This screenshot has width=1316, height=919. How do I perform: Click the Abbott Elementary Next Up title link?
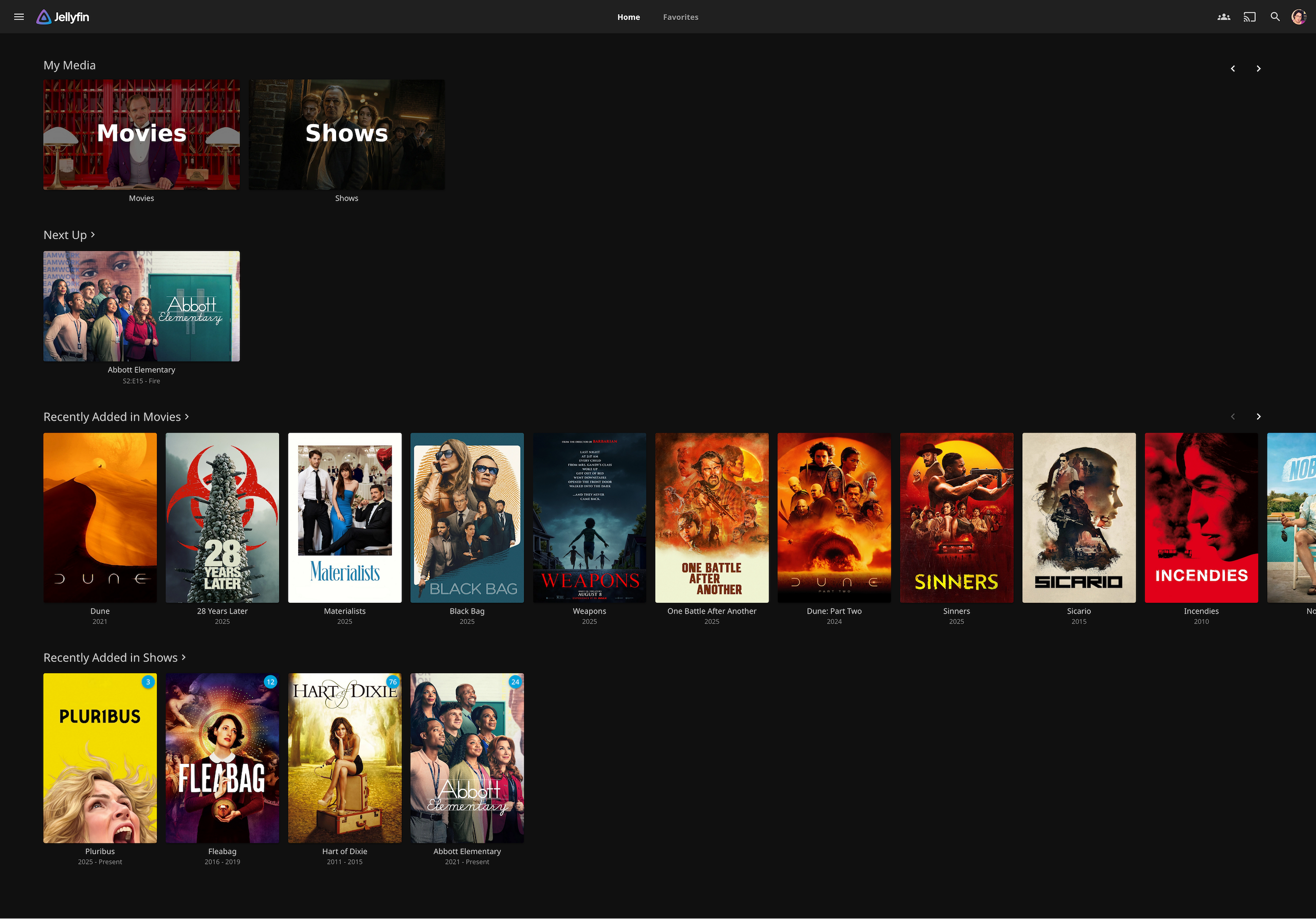[x=141, y=370]
